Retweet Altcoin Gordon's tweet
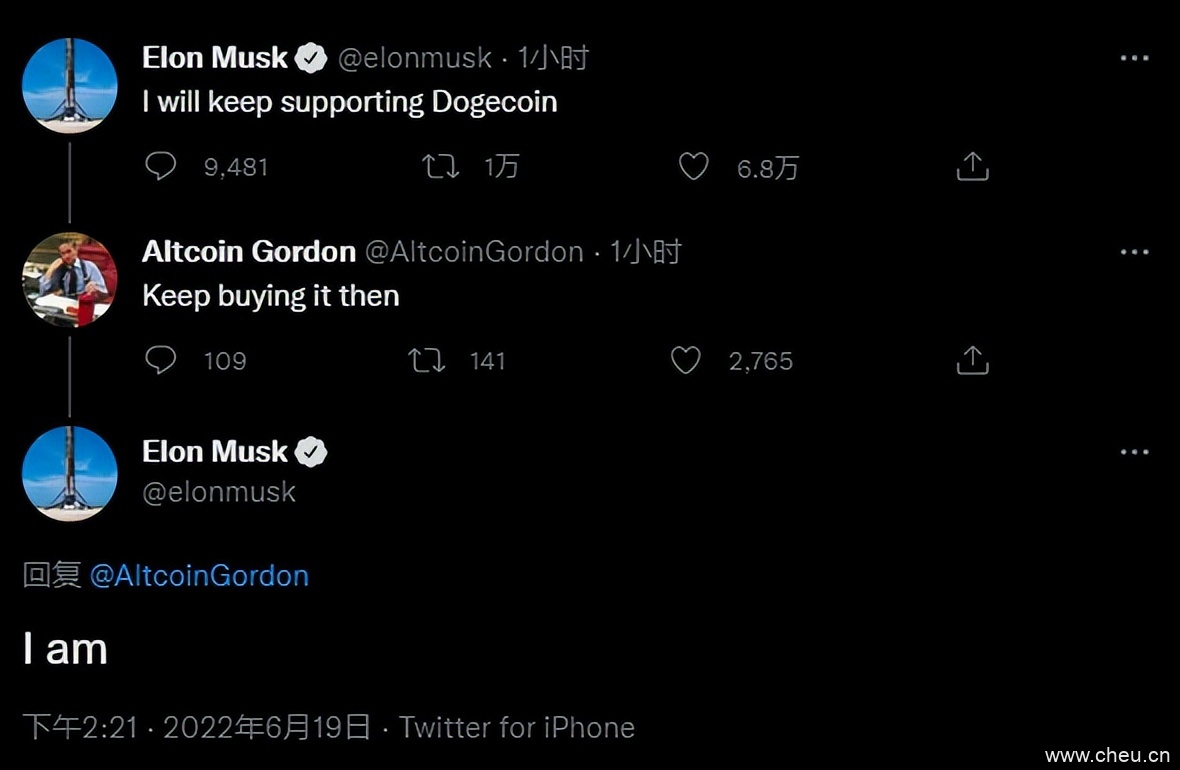Image resolution: width=1180 pixels, height=770 pixels. 427,360
